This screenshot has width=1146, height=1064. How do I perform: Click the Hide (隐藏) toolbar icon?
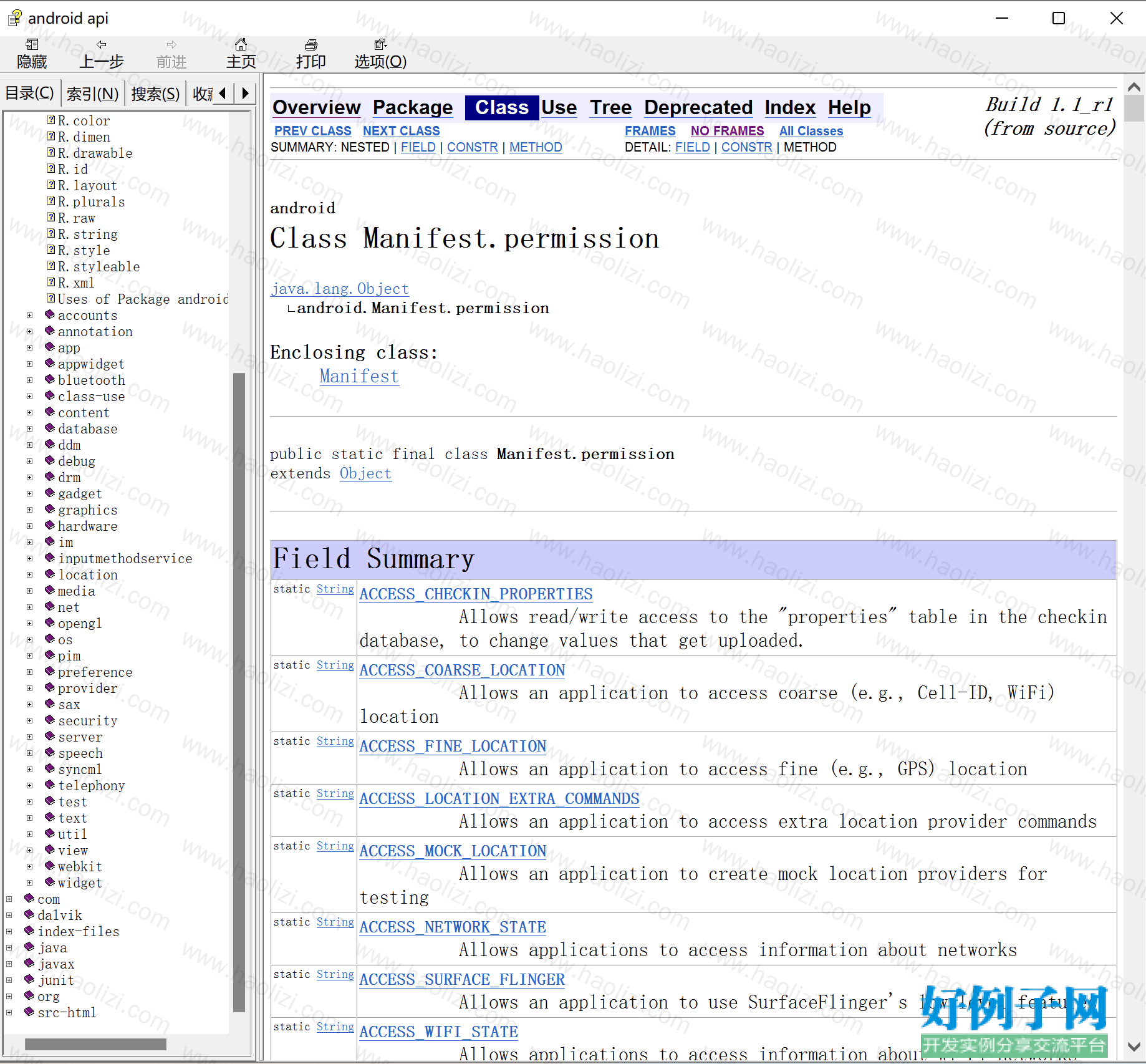pyautogui.click(x=32, y=44)
